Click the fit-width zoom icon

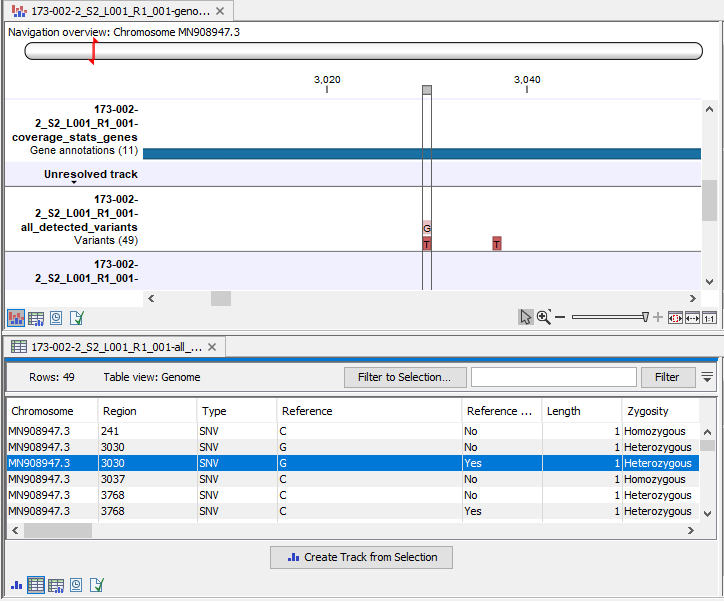point(691,317)
